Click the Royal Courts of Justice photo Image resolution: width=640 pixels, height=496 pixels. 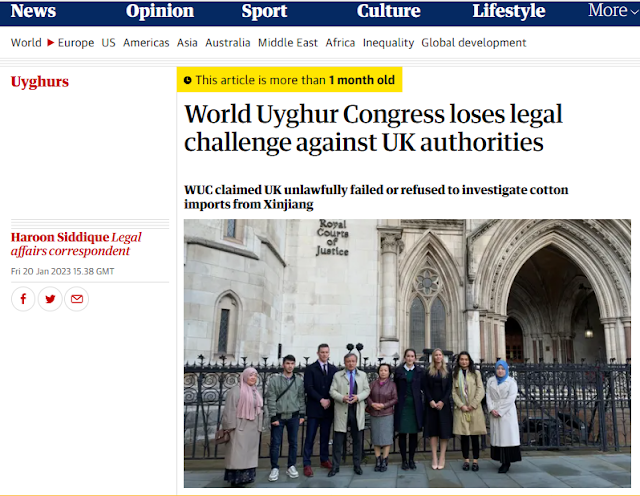pos(407,353)
